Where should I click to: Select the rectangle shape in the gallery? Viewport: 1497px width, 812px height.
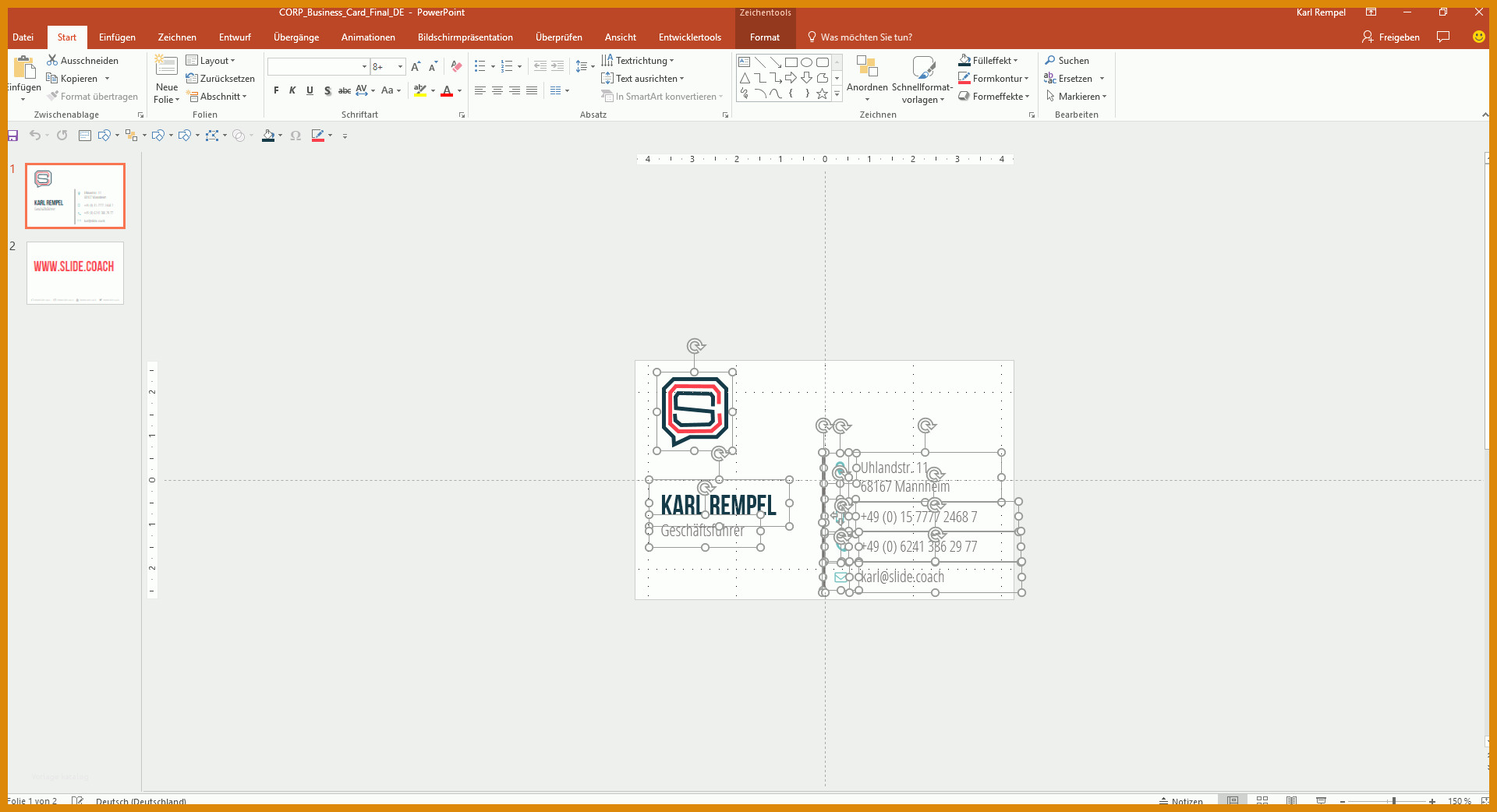pos(791,62)
